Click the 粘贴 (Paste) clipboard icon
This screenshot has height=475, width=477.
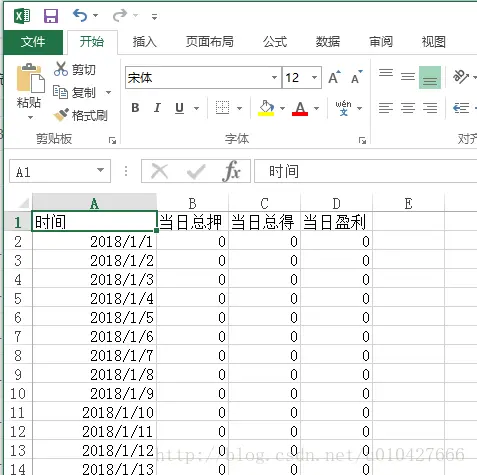point(30,78)
